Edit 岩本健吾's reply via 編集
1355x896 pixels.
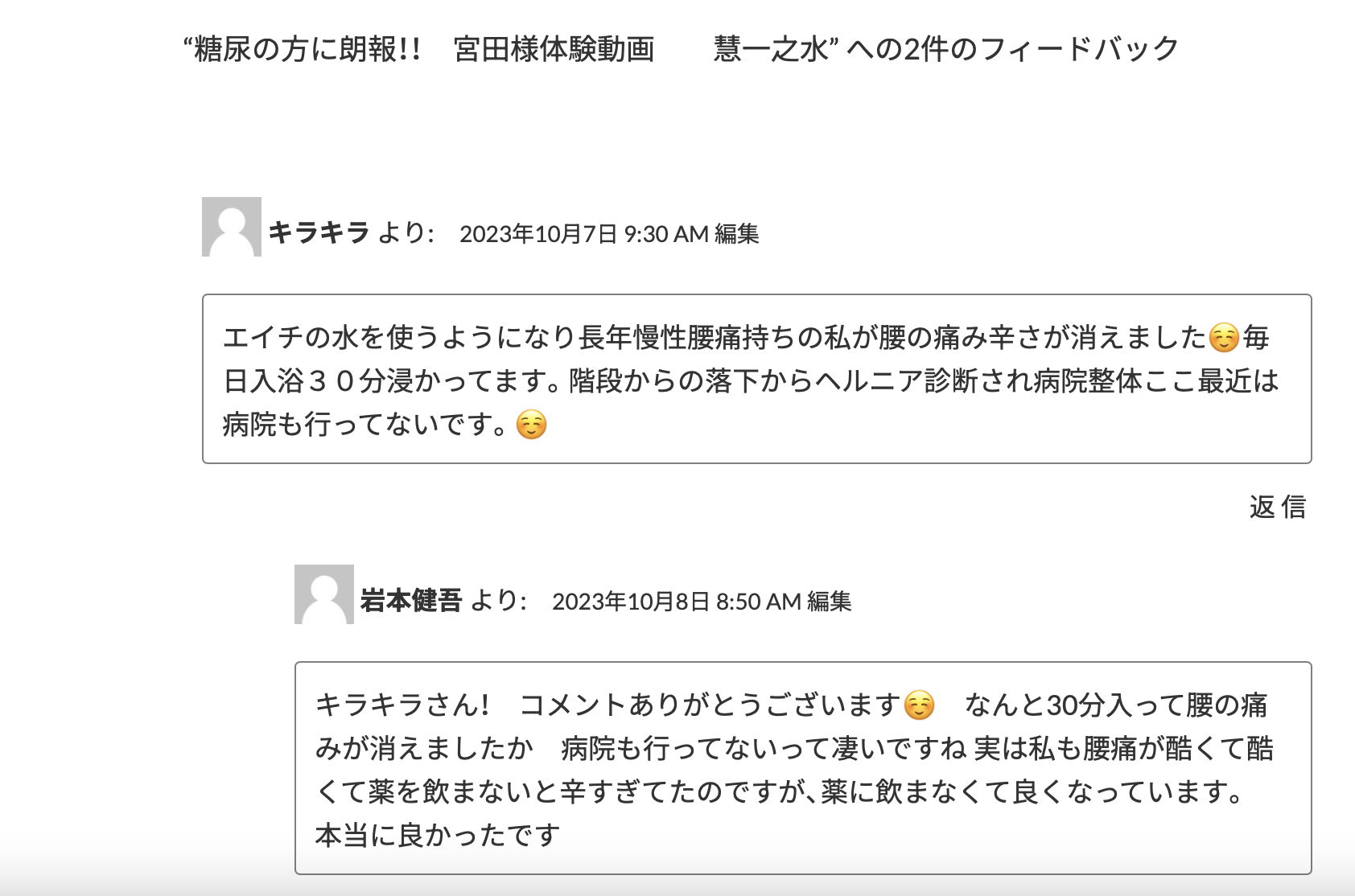830,602
